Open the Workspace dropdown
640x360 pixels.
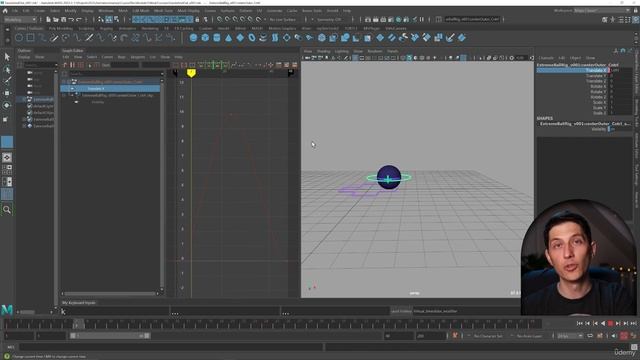(602, 10)
